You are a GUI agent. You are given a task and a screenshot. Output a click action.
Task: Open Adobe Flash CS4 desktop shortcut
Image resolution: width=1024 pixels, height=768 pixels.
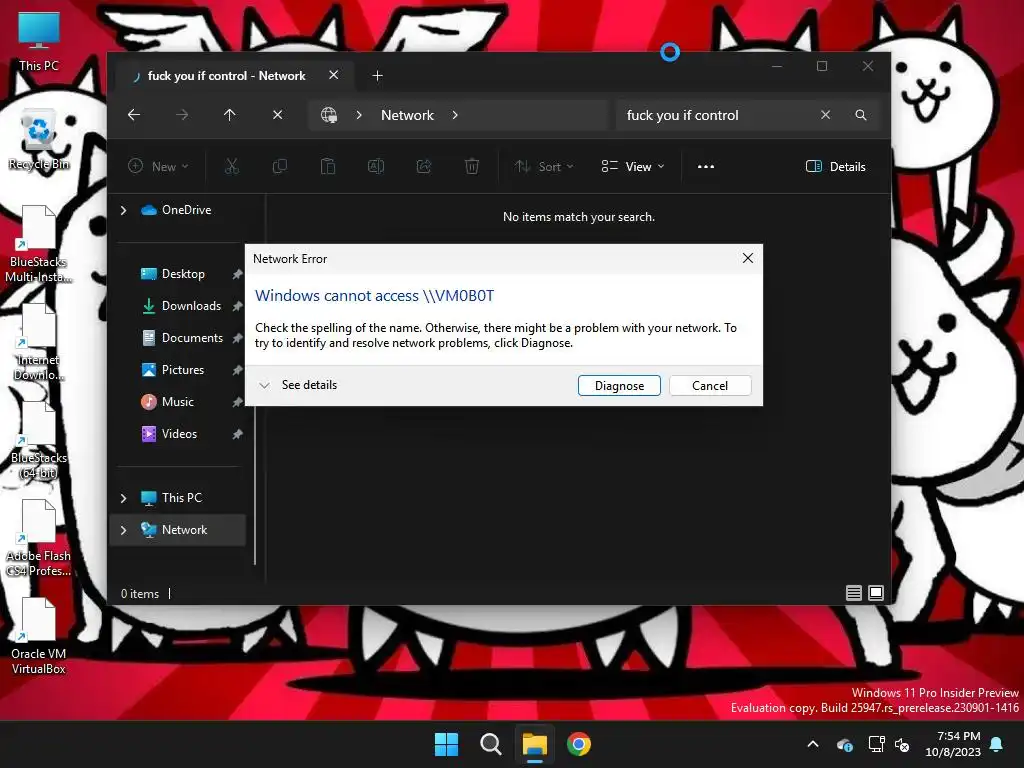(39, 538)
